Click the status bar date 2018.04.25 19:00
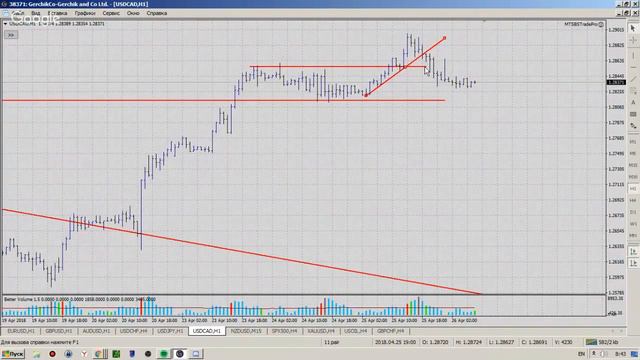 [x=395, y=342]
